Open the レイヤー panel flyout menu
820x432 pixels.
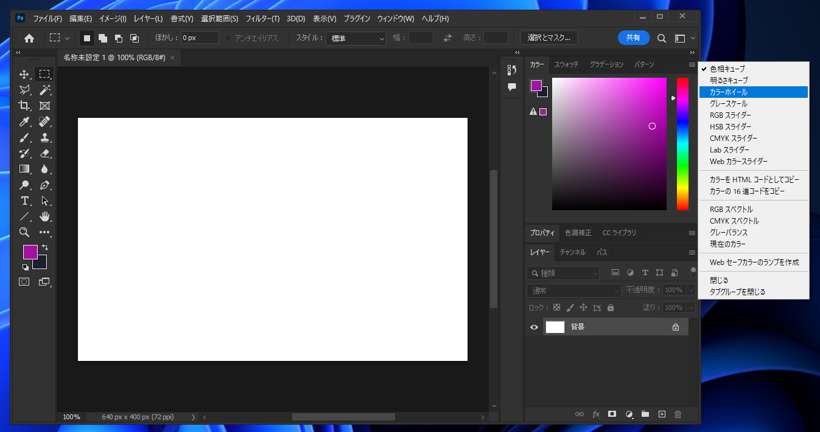pyautogui.click(x=692, y=252)
